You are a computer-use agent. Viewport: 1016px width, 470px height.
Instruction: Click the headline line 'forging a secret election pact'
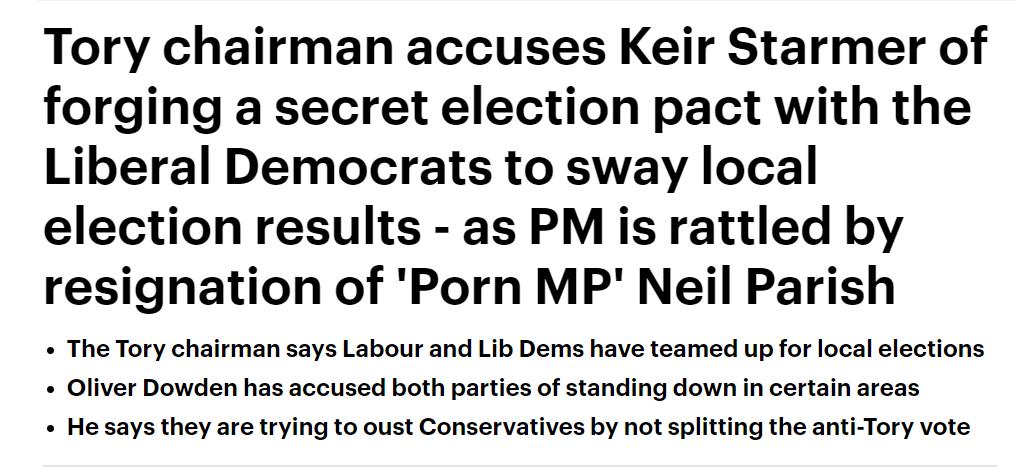coord(507,108)
